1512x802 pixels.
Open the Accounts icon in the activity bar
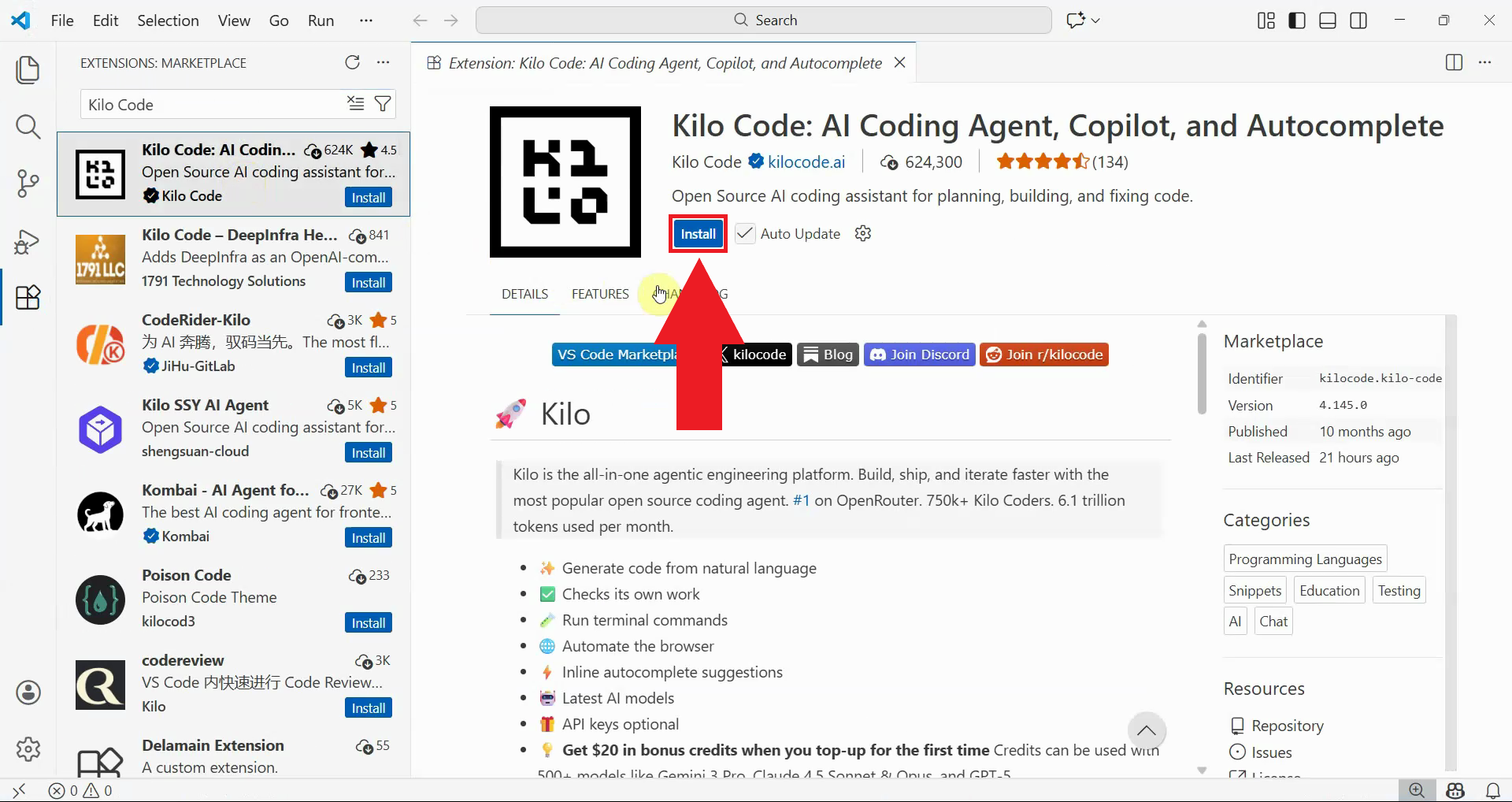28,692
